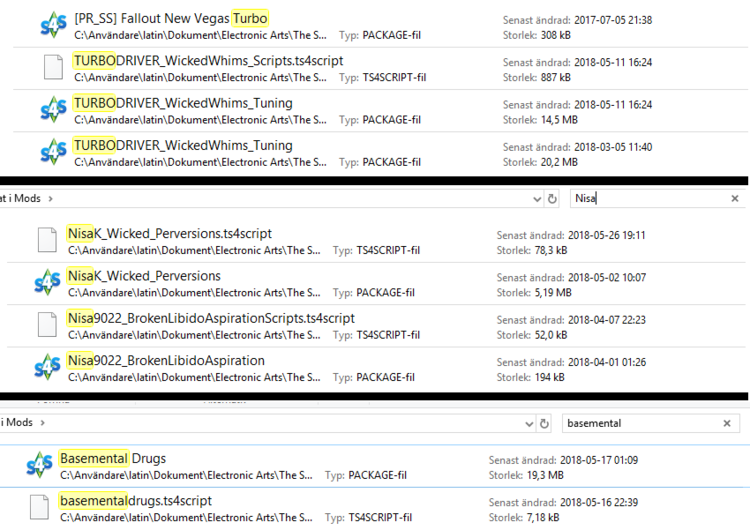Expand breadcrumb chevron after Mods in the basemental window
The image size is (750, 530).
43,423
